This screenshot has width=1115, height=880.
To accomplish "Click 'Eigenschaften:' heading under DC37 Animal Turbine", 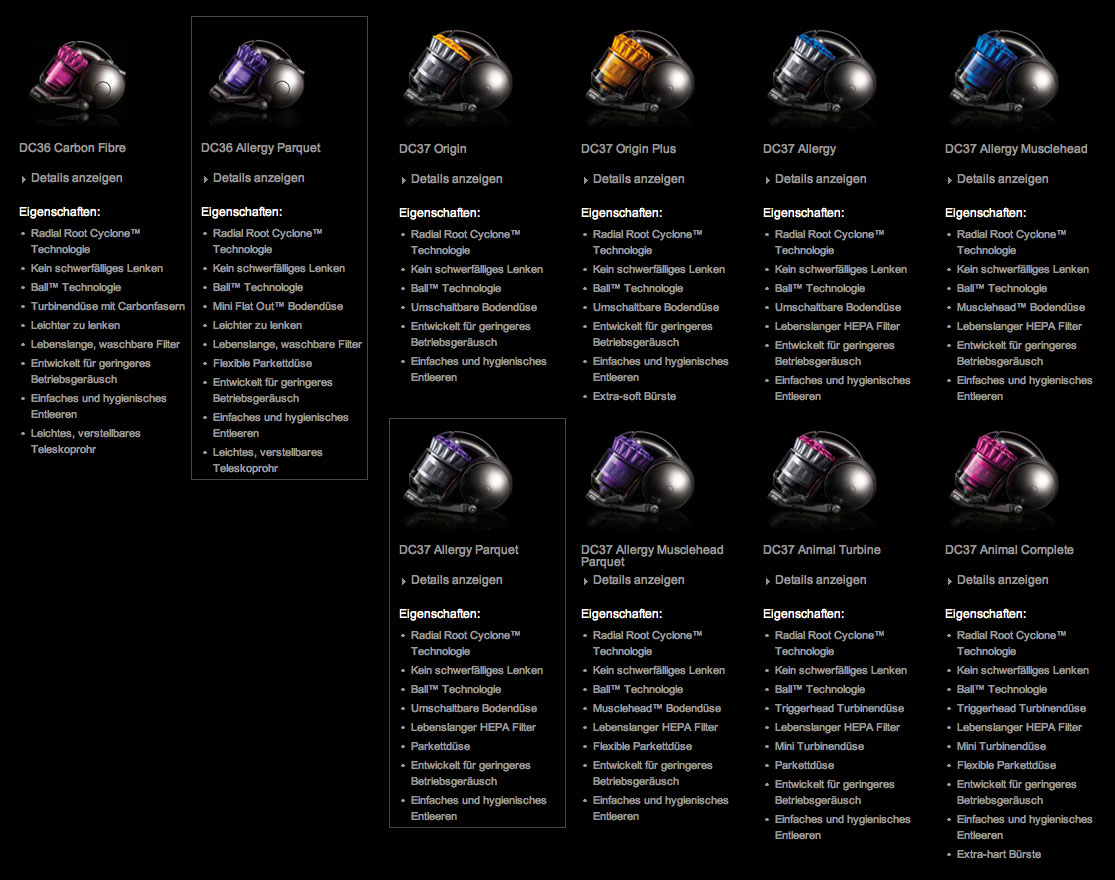I will [x=804, y=614].
